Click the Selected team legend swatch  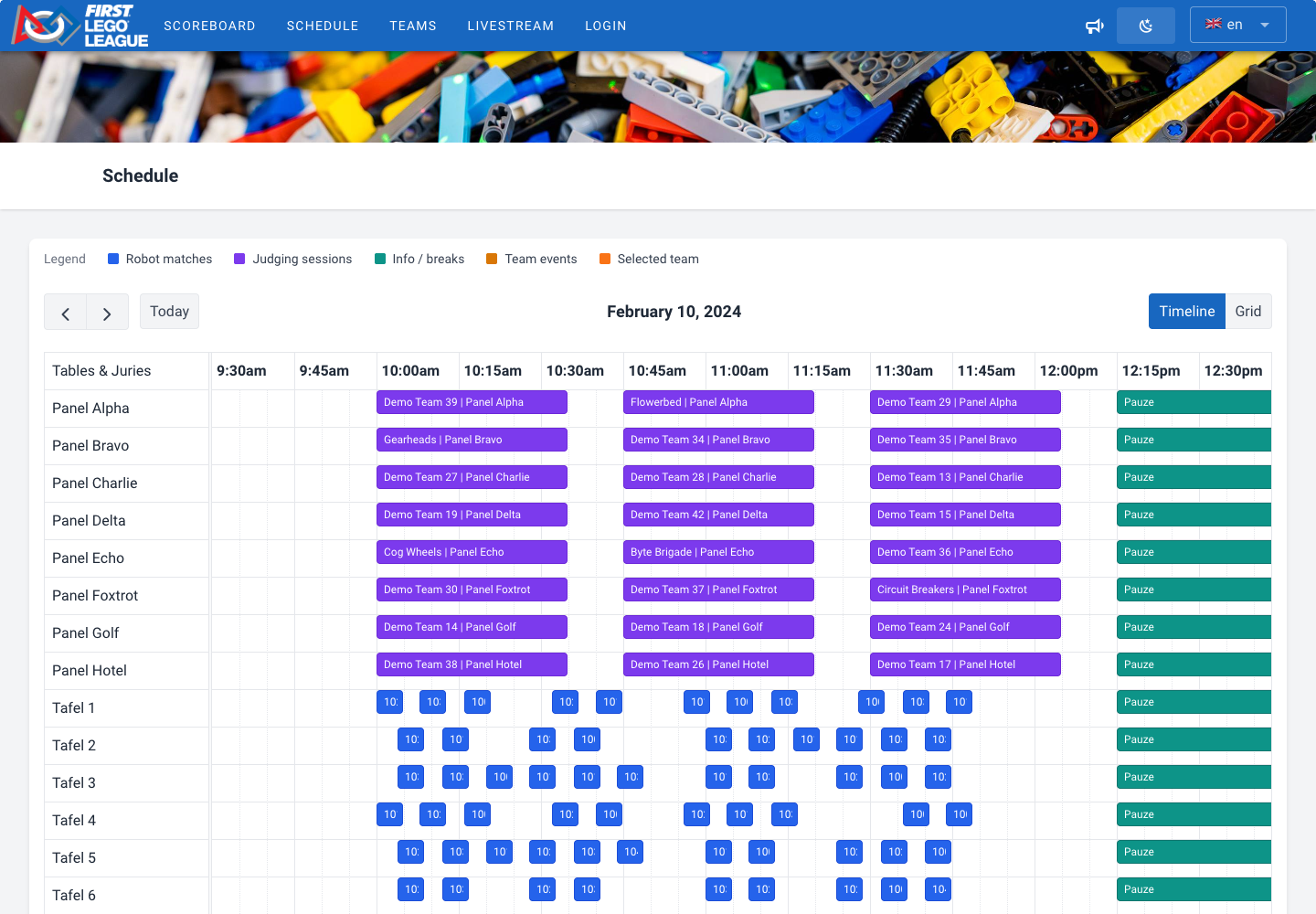click(605, 259)
